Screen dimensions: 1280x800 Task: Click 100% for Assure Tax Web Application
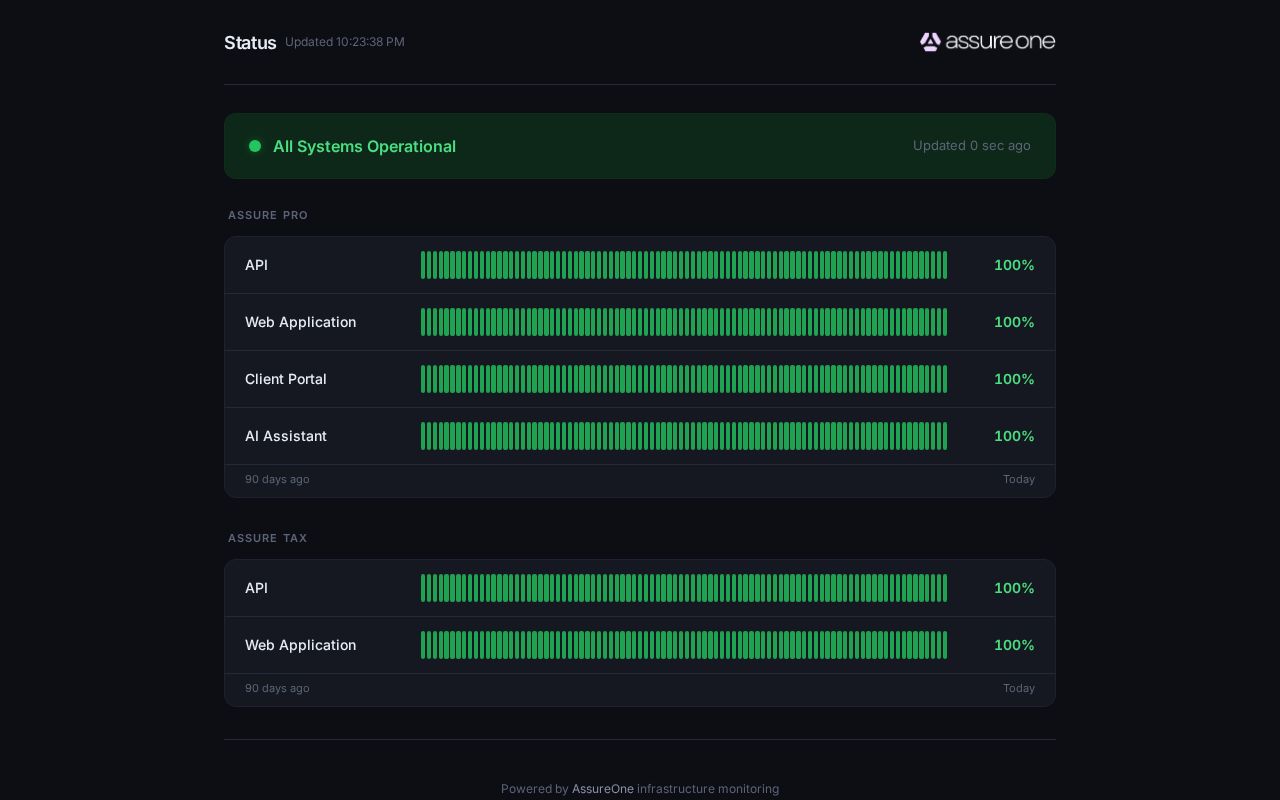pyautogui.click(x=1014, y=645)
